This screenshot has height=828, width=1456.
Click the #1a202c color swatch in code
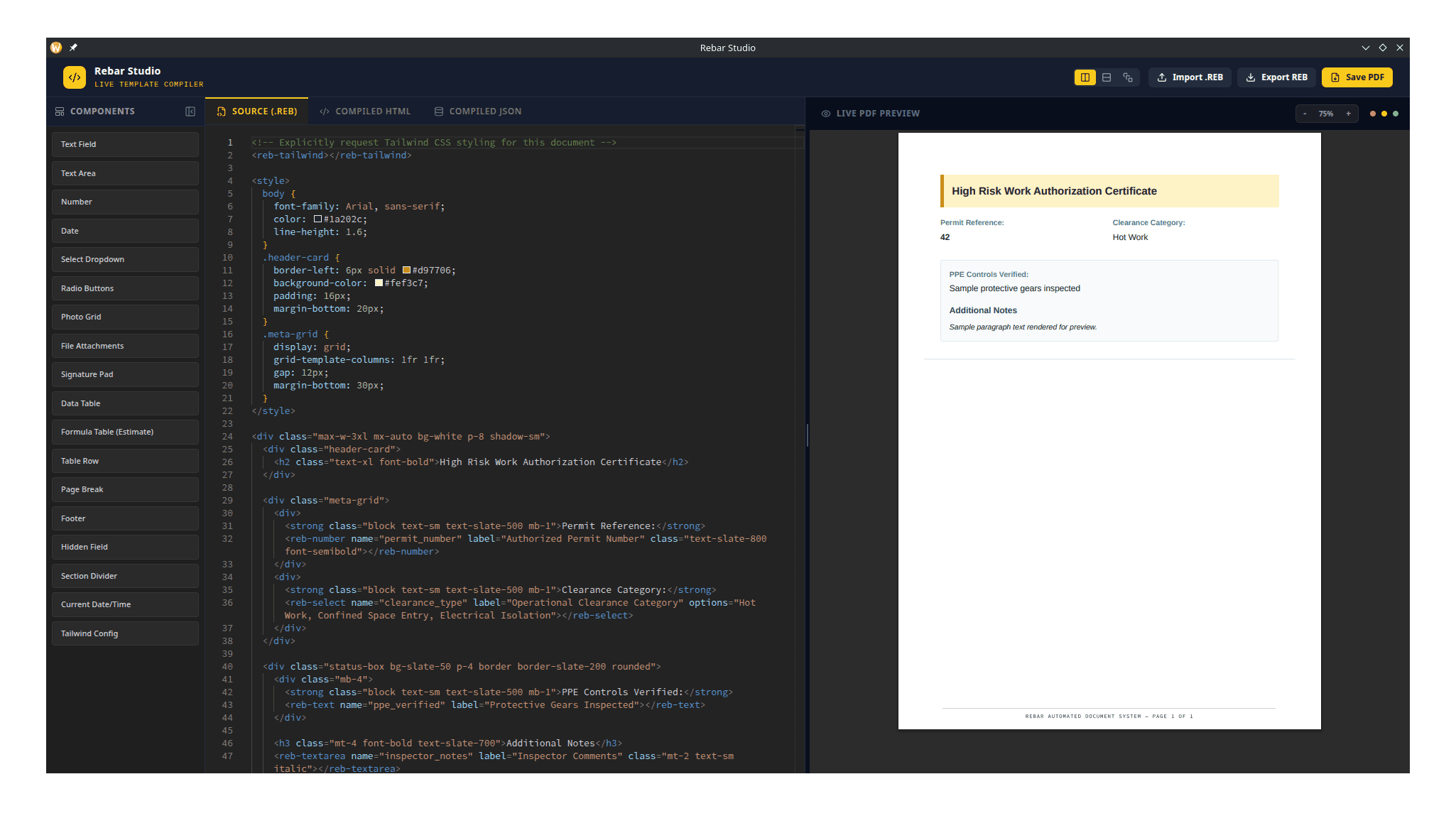317,219
